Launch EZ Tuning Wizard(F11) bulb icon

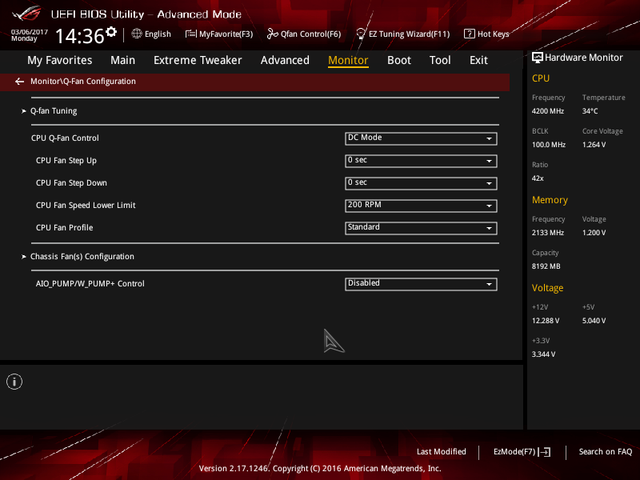coord(360,34)
